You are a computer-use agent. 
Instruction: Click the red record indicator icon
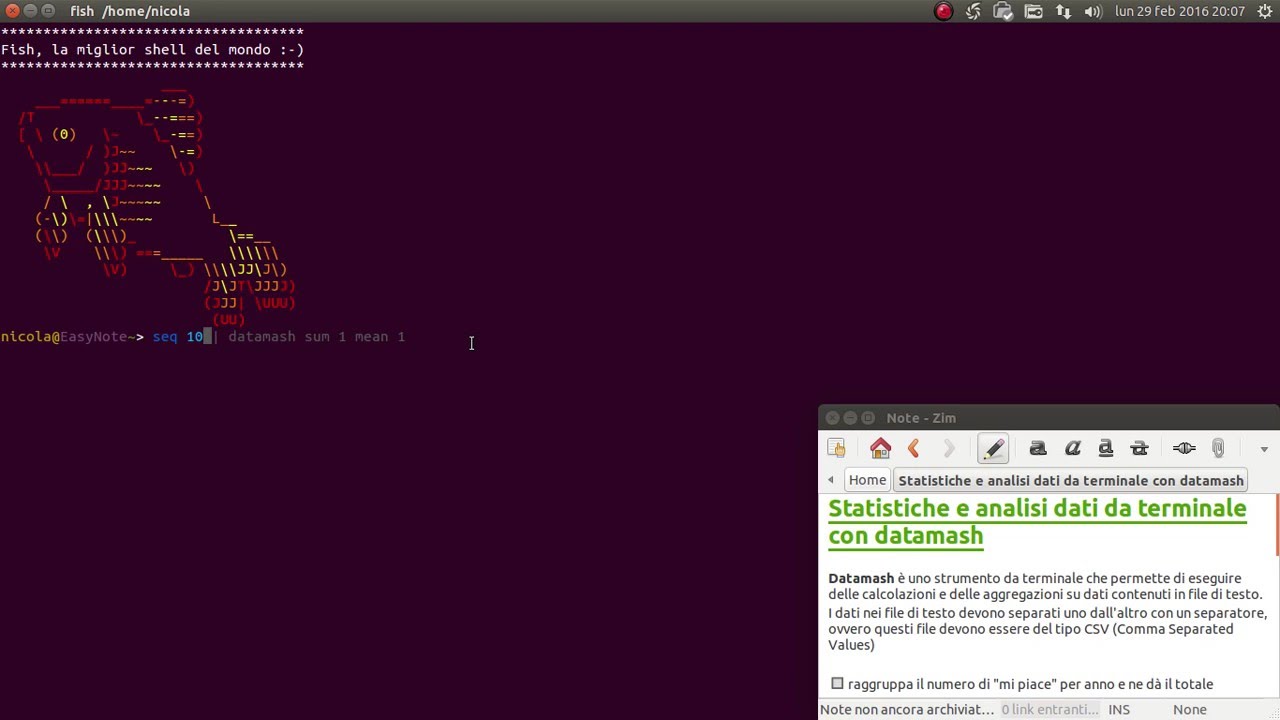[x=943, y=11]
